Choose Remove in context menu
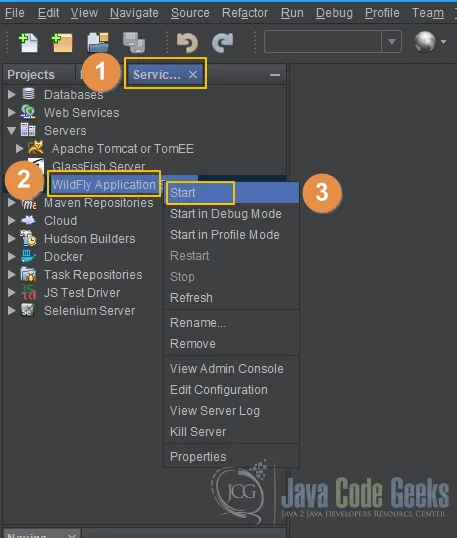The height and width of the screenshot is (538, 457). (x=232, y=343)
